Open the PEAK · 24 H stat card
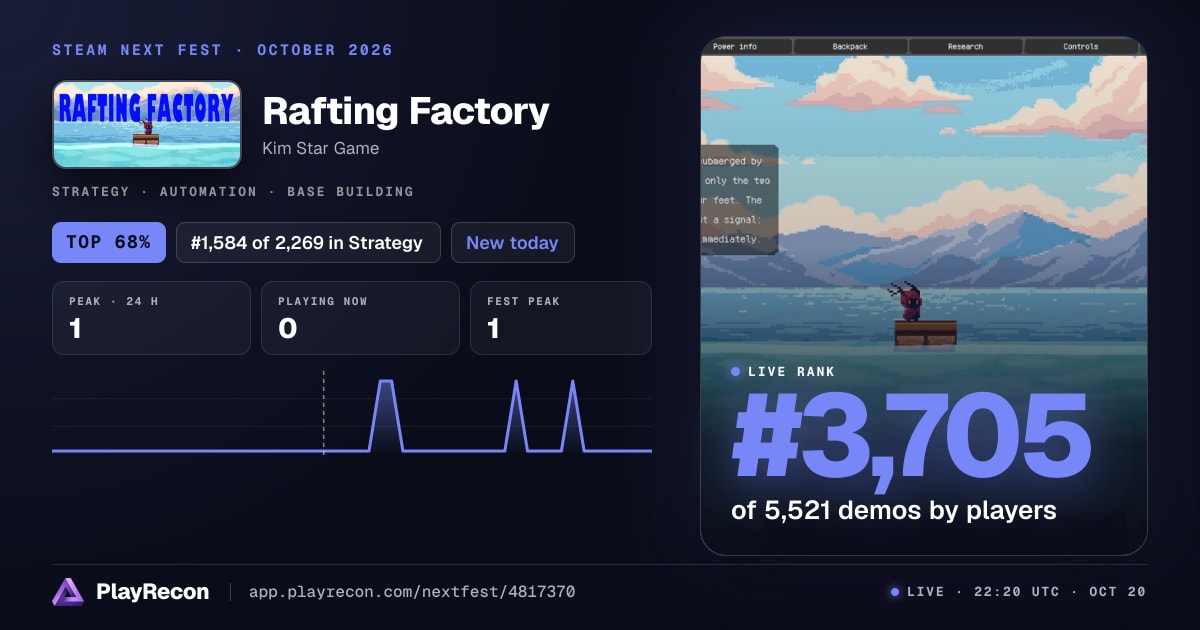This screenshot has height=630, width=1200. pos(151,318)
